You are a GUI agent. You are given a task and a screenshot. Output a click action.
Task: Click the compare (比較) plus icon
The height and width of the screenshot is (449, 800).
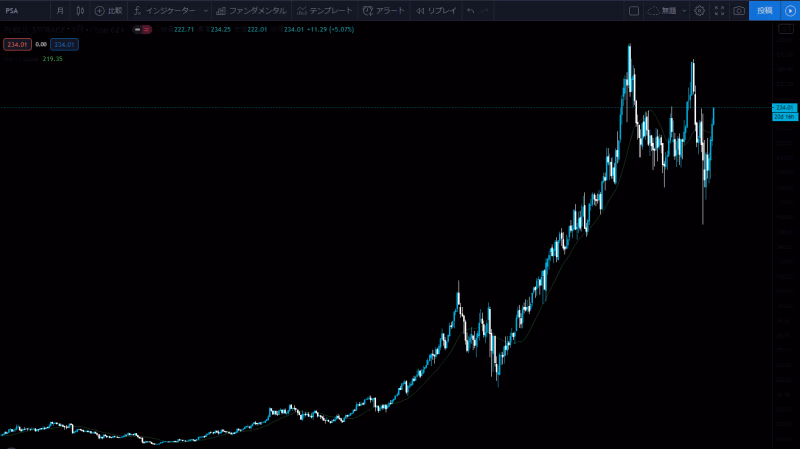pos(100,10)
